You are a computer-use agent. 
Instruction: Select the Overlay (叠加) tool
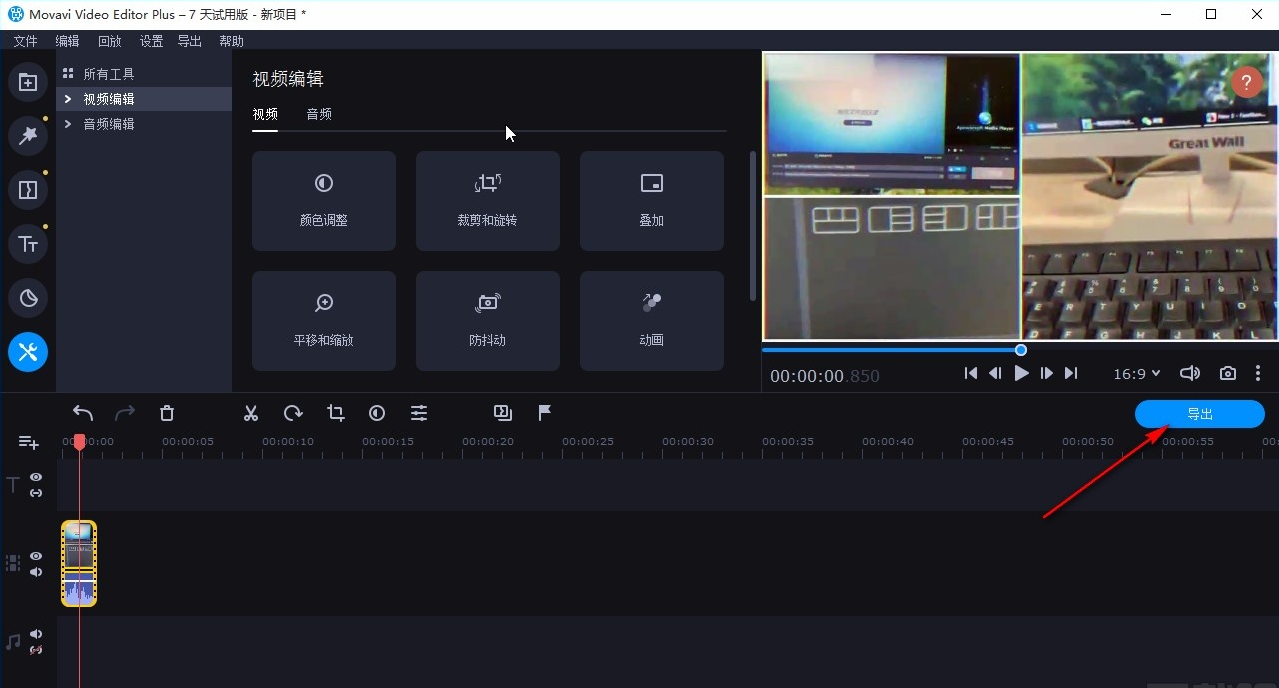(652, 201)
